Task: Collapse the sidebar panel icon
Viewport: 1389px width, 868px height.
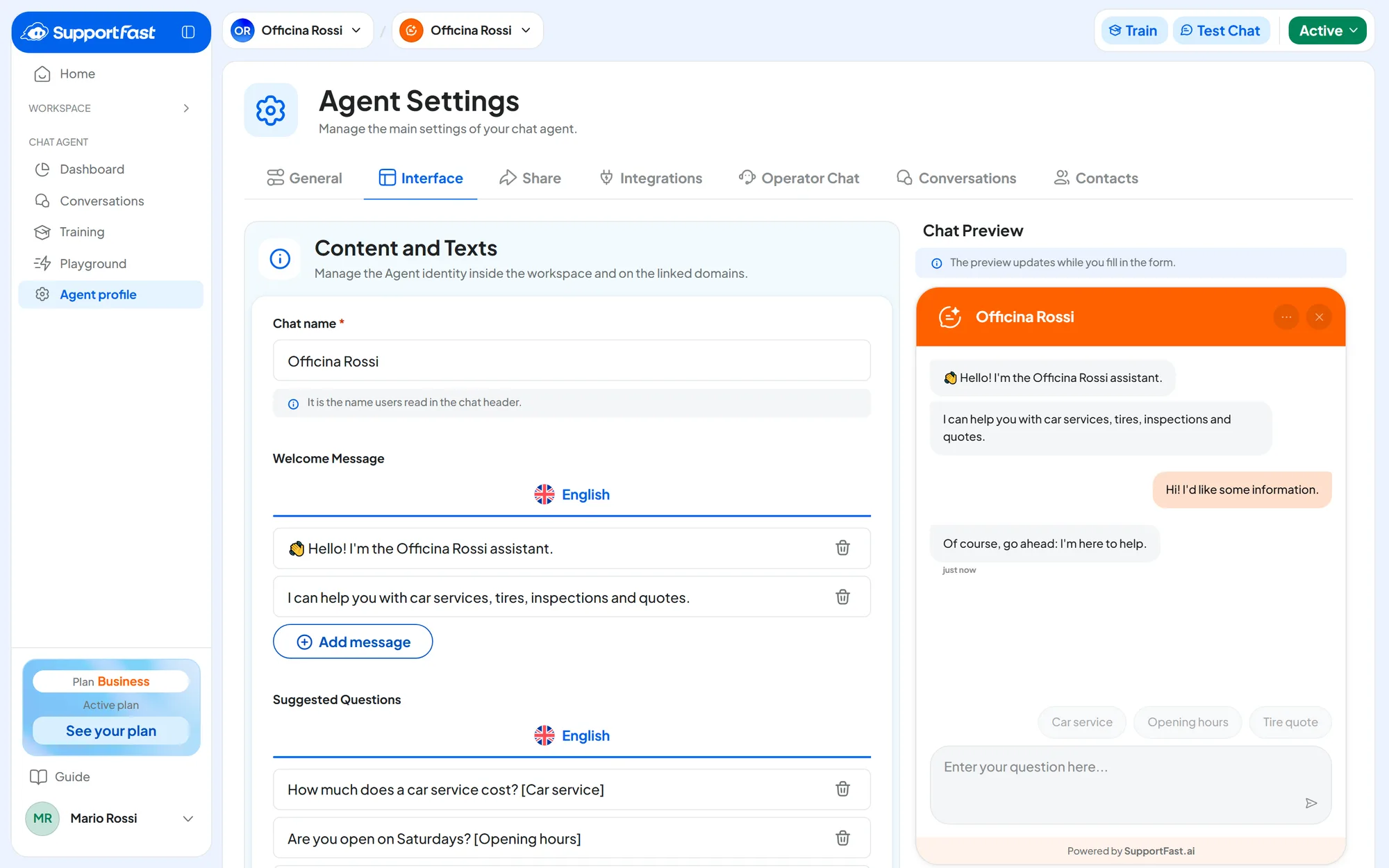Action: tap(188, 32)
